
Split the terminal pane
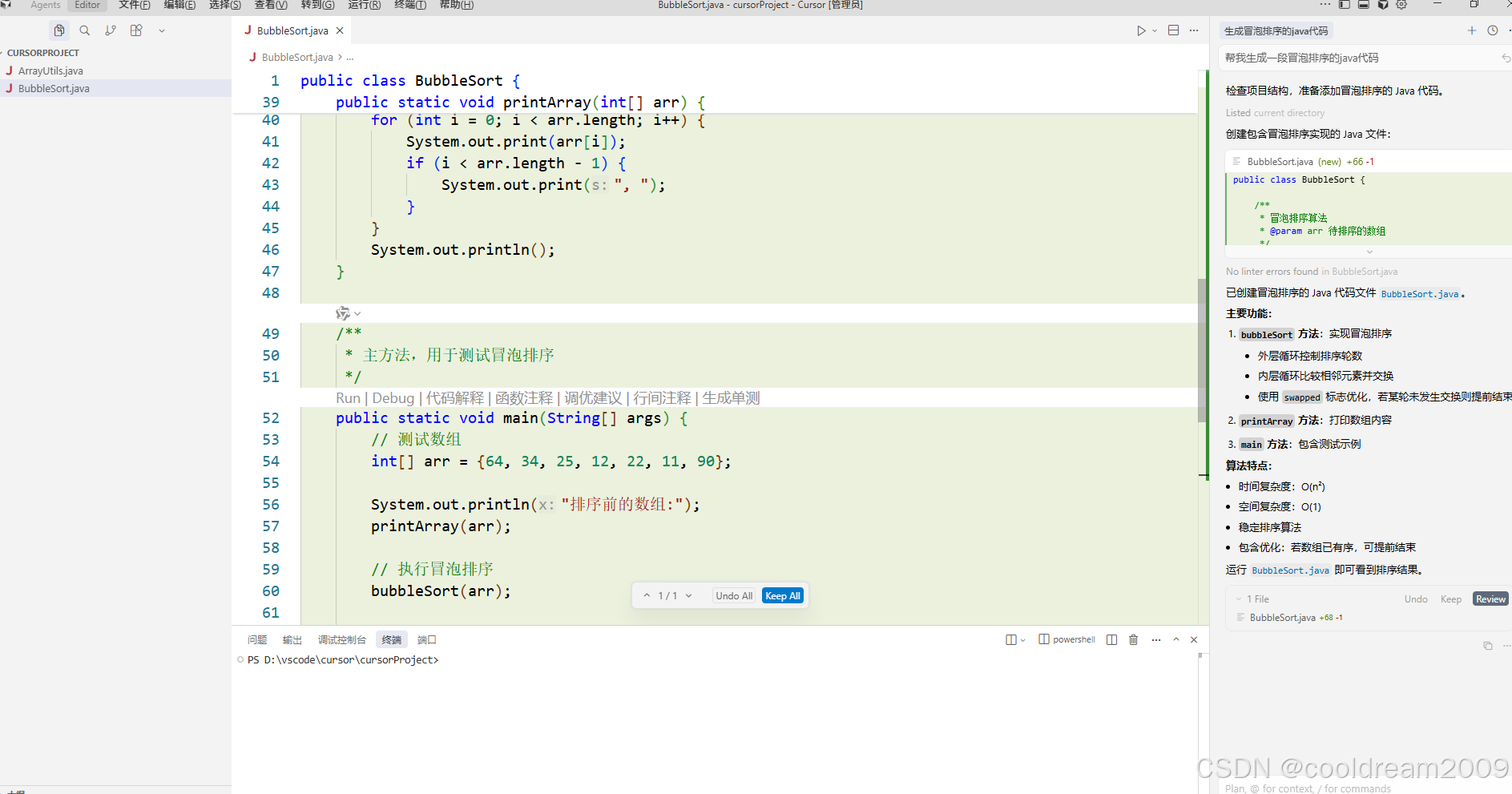click(x=1111, y=639)
